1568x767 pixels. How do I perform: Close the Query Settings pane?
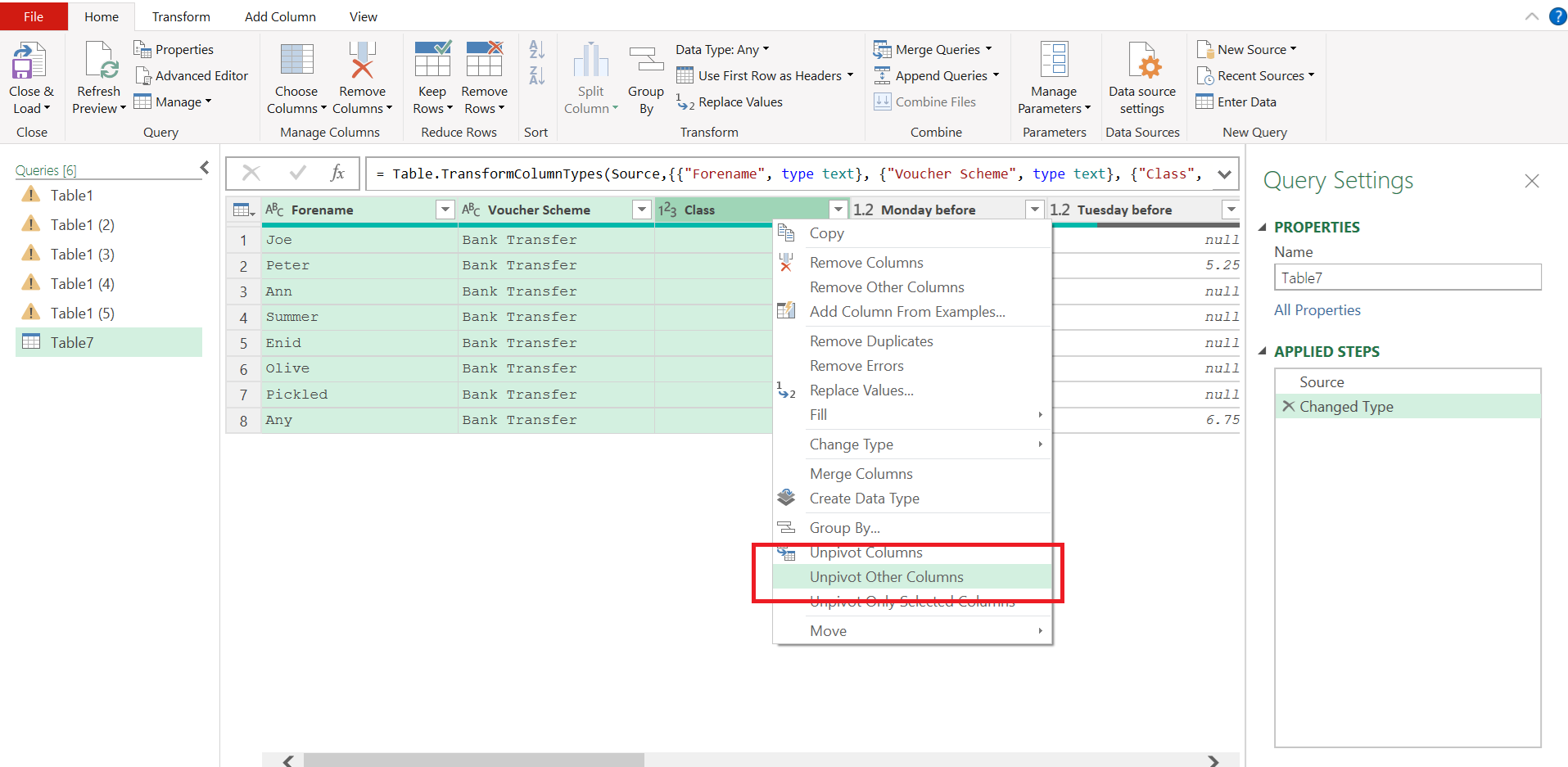click(1531, 181)
